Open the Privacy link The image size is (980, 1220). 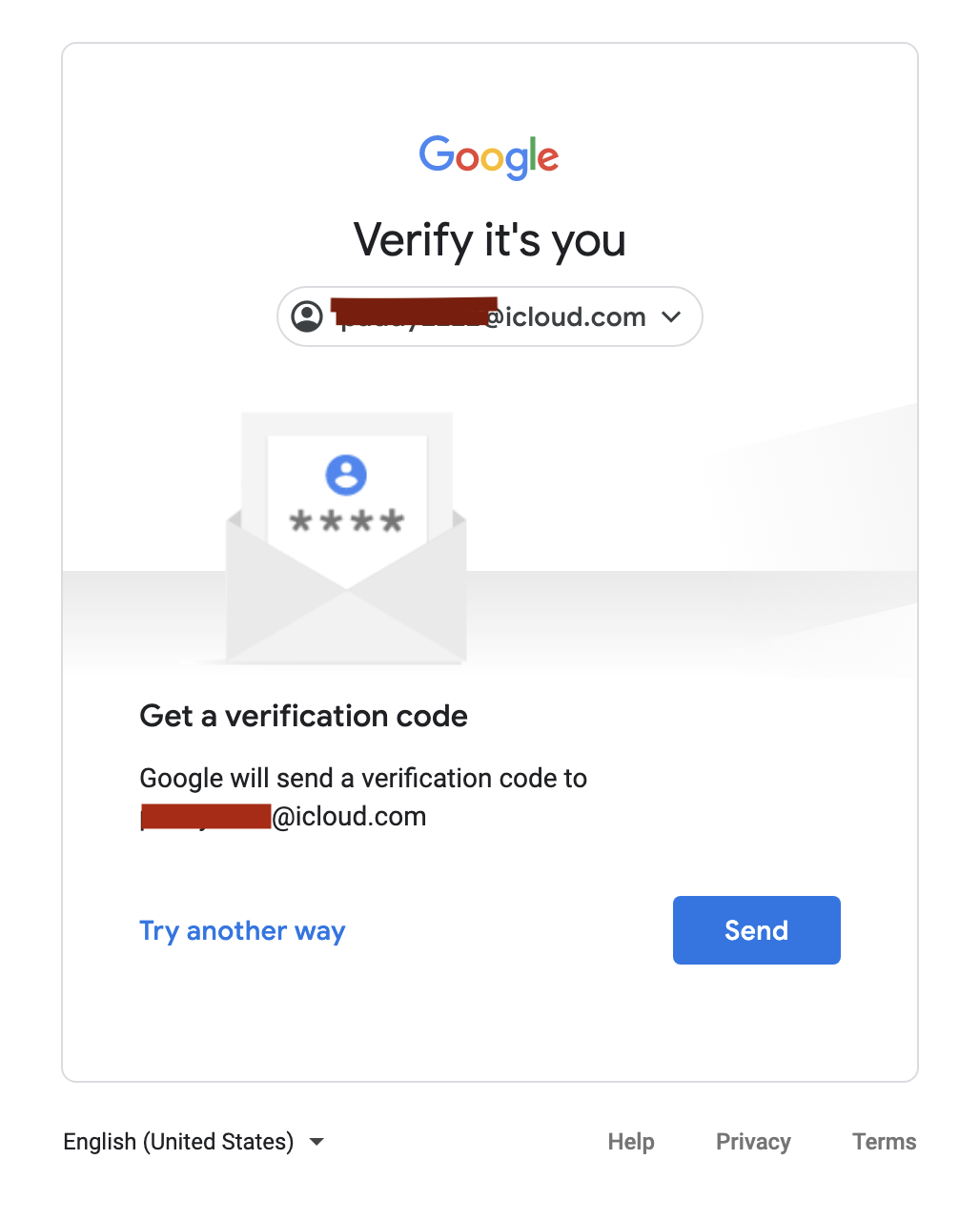click(x=753, y=1141)
